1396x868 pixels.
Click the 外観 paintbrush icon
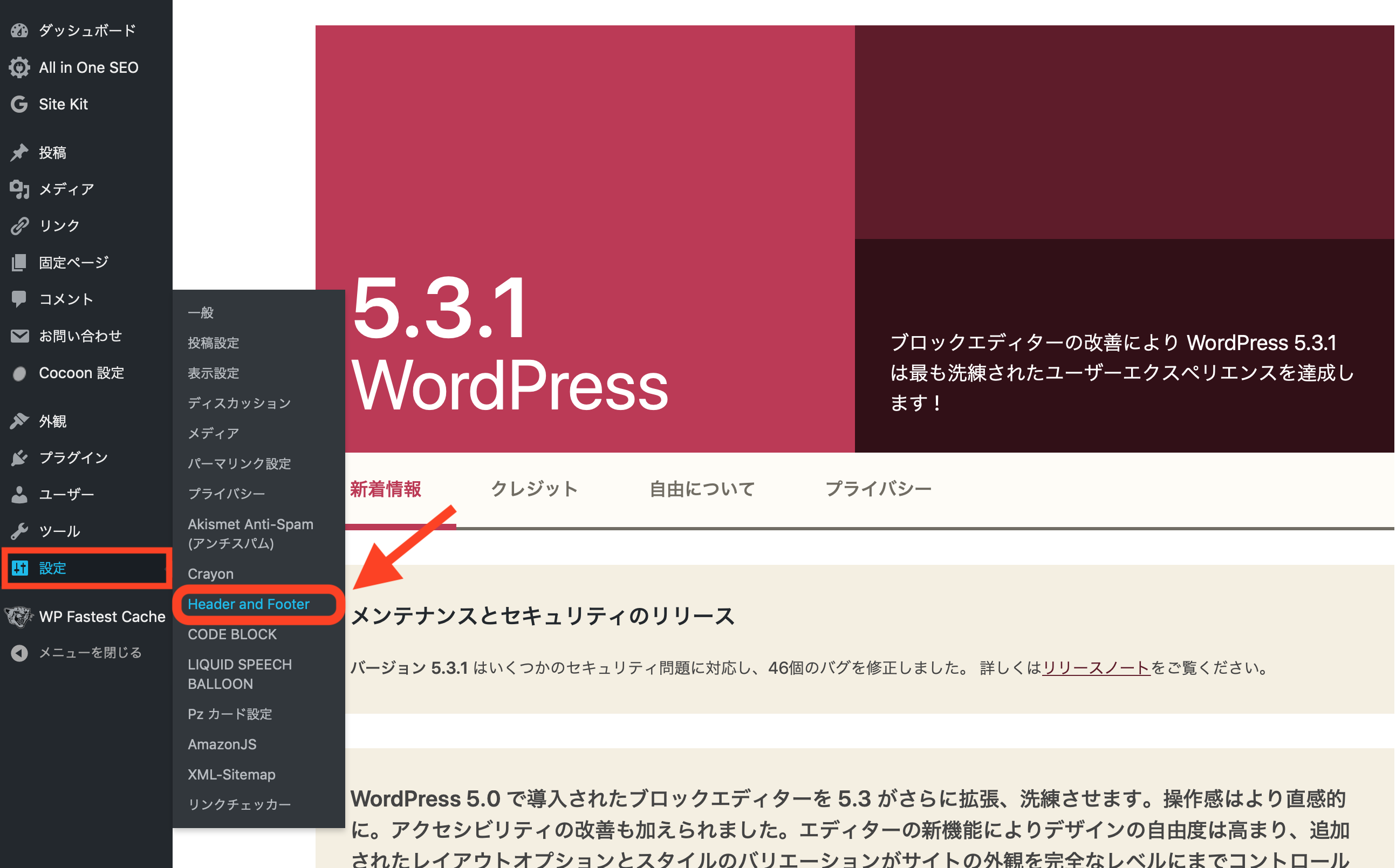tap(19, 421)
